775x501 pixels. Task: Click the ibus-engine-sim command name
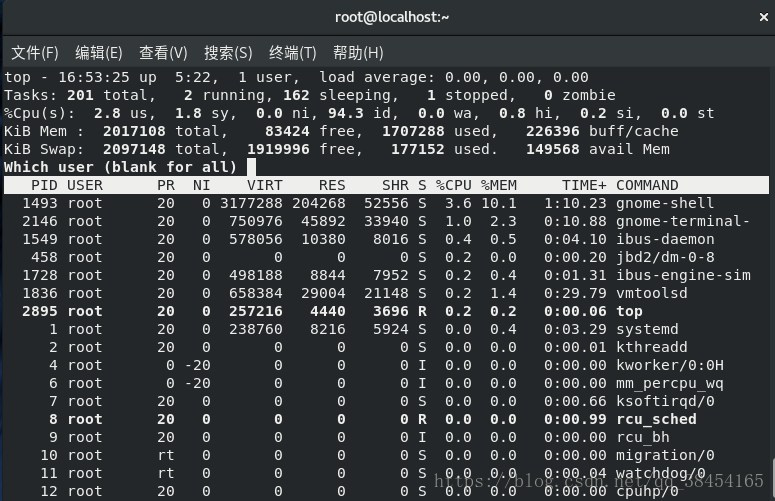(x=683, y=275)
